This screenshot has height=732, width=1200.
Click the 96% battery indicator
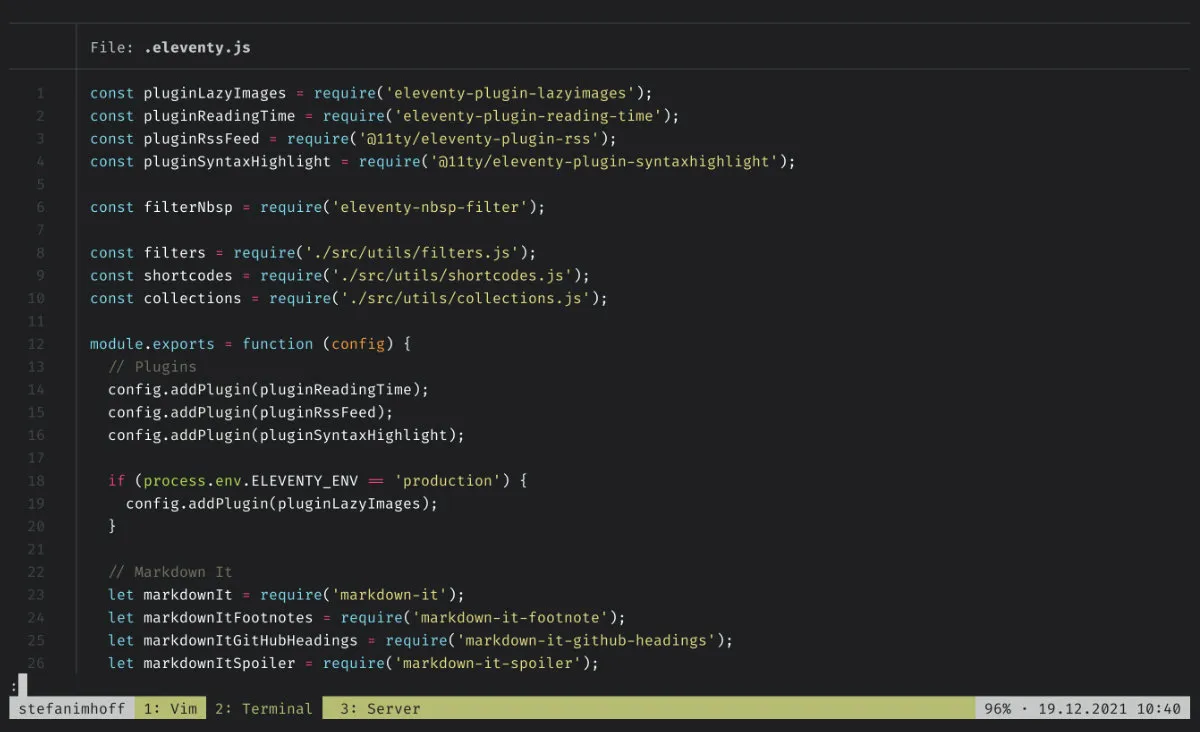pos(998,709)
